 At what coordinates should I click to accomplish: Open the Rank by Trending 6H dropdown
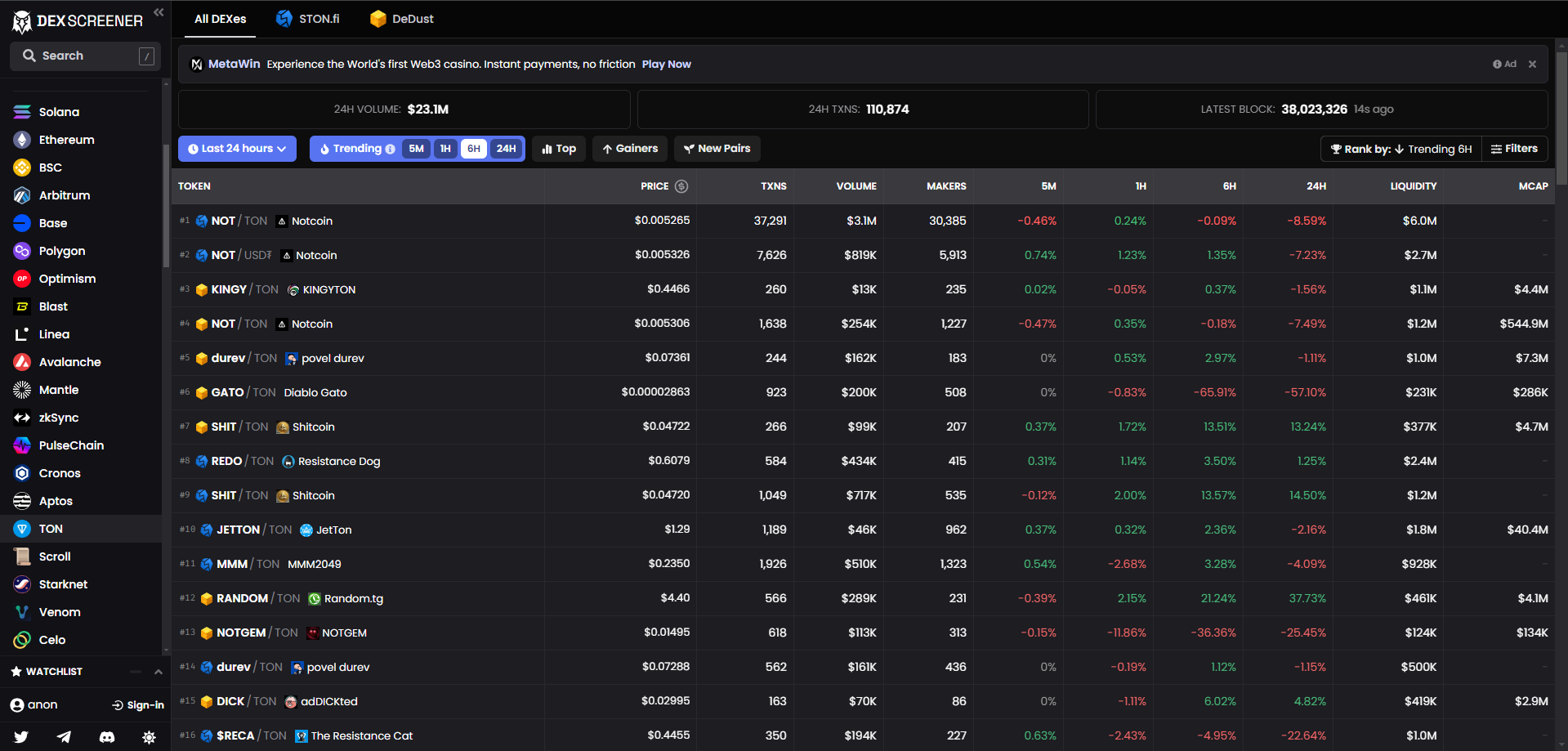pyautogui.click(x=1401, y=149)
